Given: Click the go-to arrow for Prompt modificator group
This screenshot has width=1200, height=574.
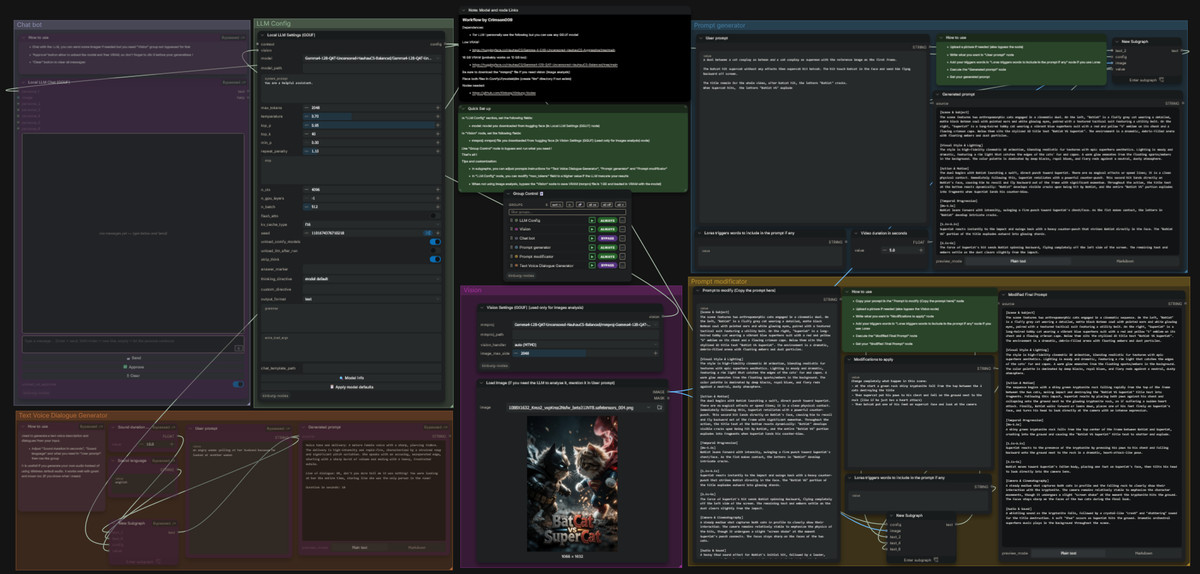Looking at the screenshot, I should pos(592,256).
